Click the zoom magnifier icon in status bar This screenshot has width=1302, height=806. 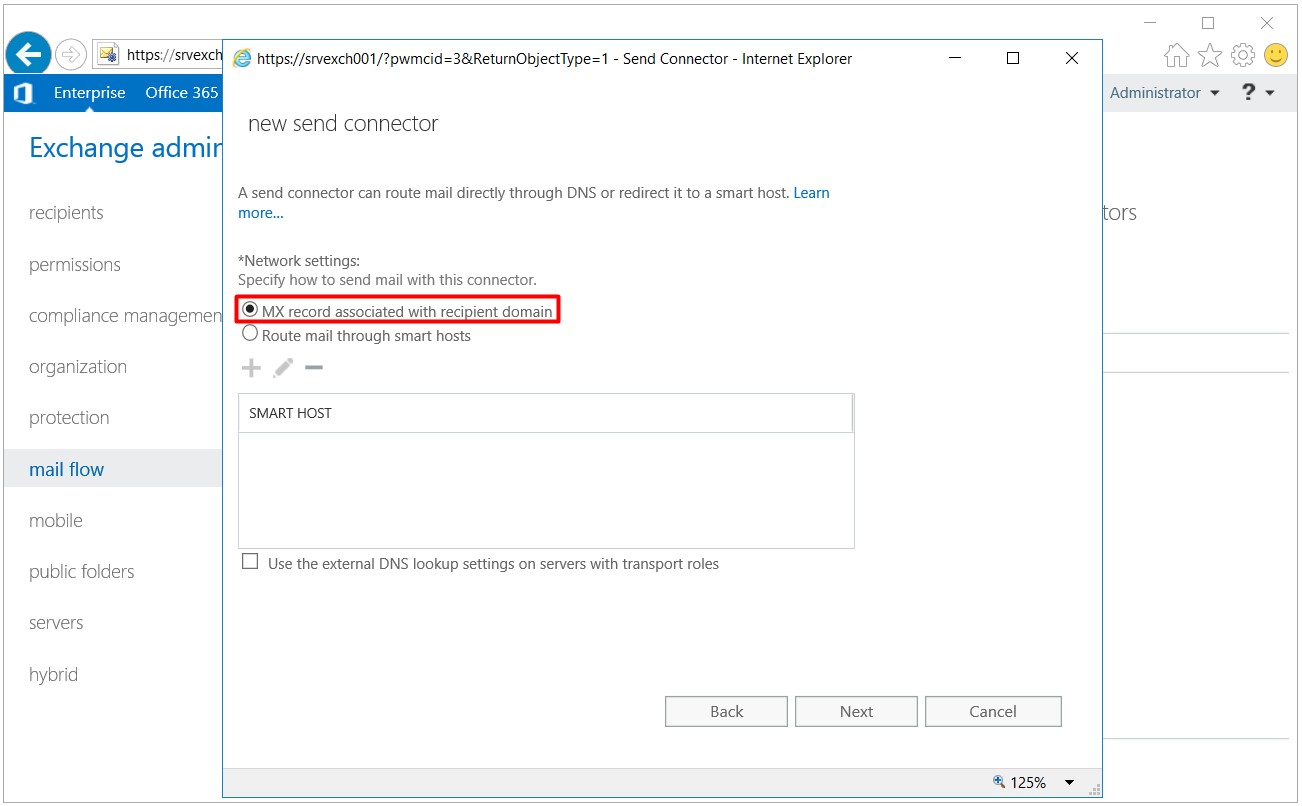[998, 782]
